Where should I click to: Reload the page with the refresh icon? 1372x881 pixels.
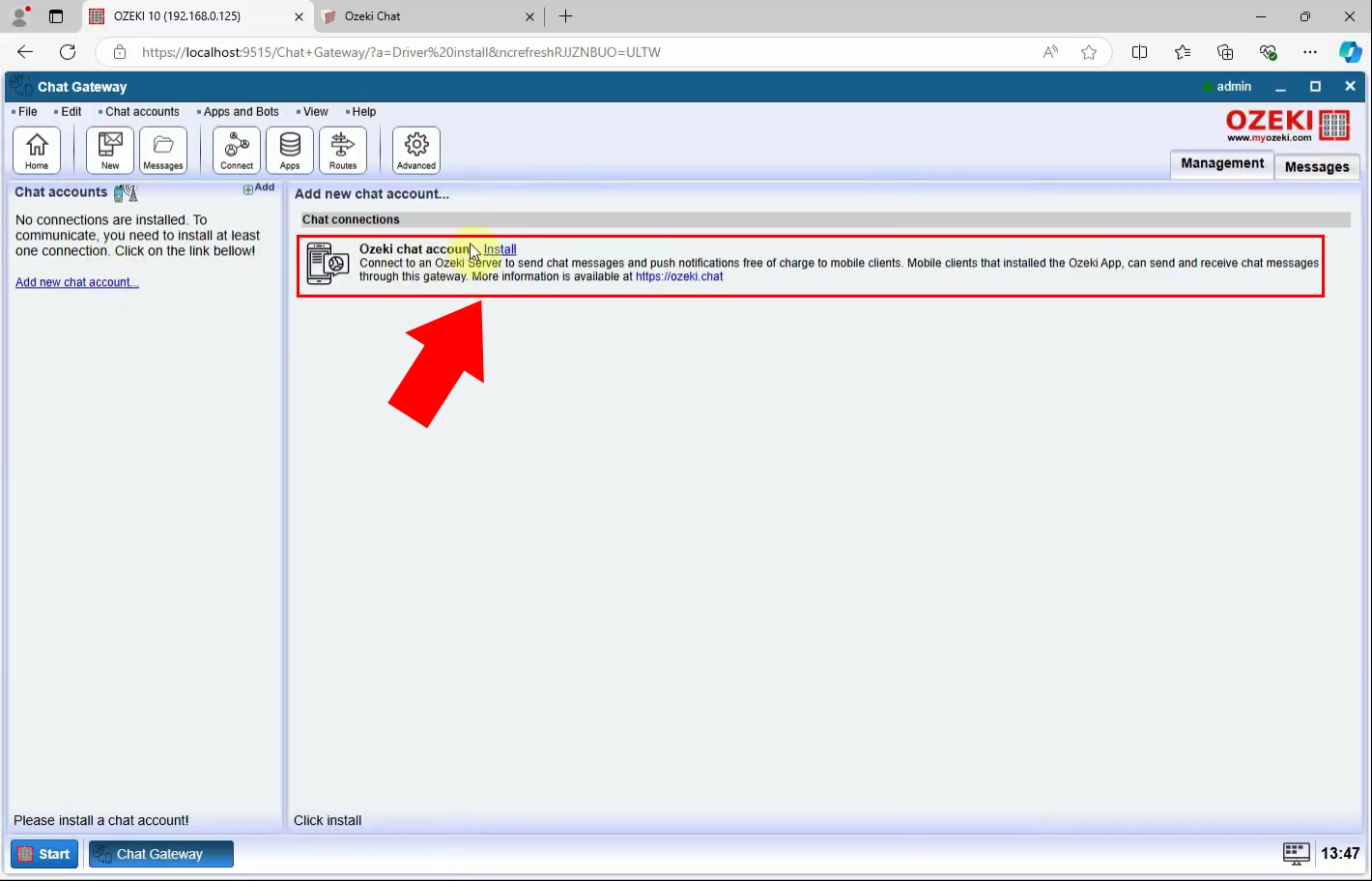[x=68, y=52]
